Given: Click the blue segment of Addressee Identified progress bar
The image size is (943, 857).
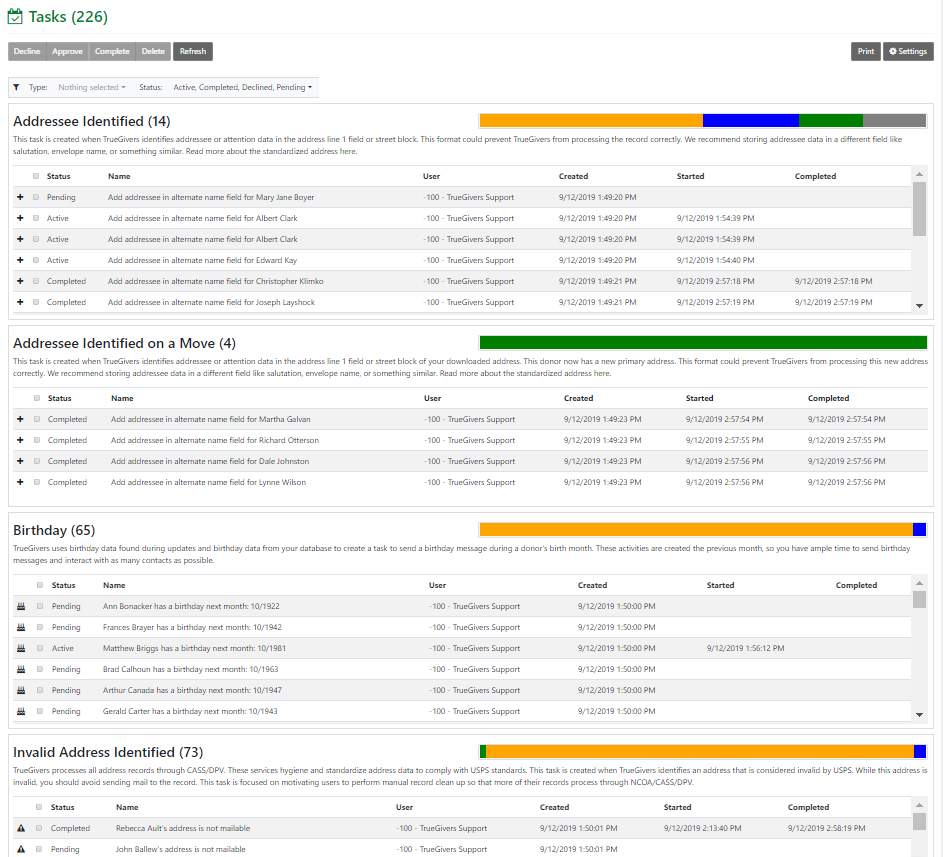Looking at the screenshot, I should tap(751, 120).
